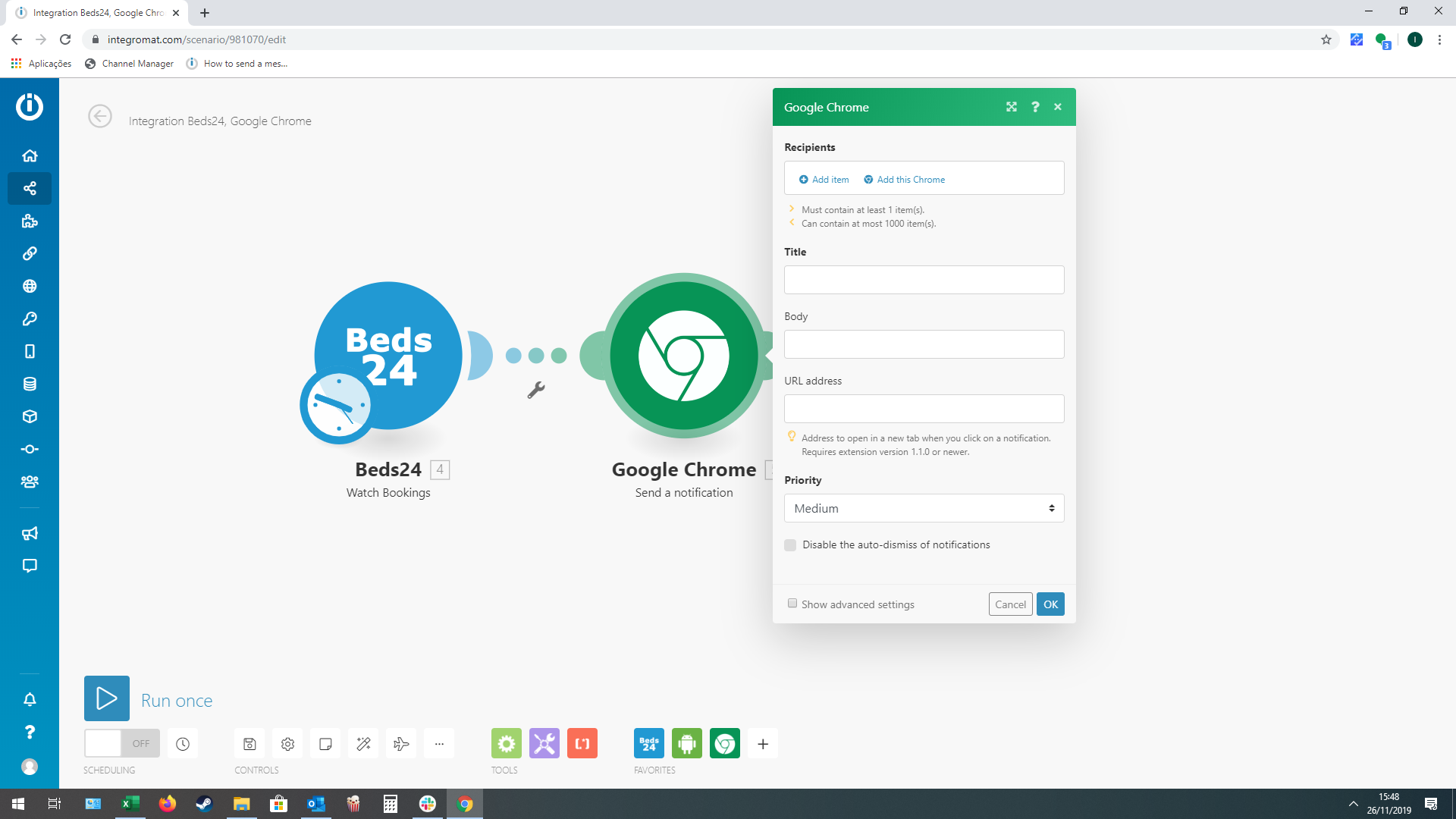Click Add this Chrome link
This screenshot has height=819, width=1456.
[x=904, y=180]
